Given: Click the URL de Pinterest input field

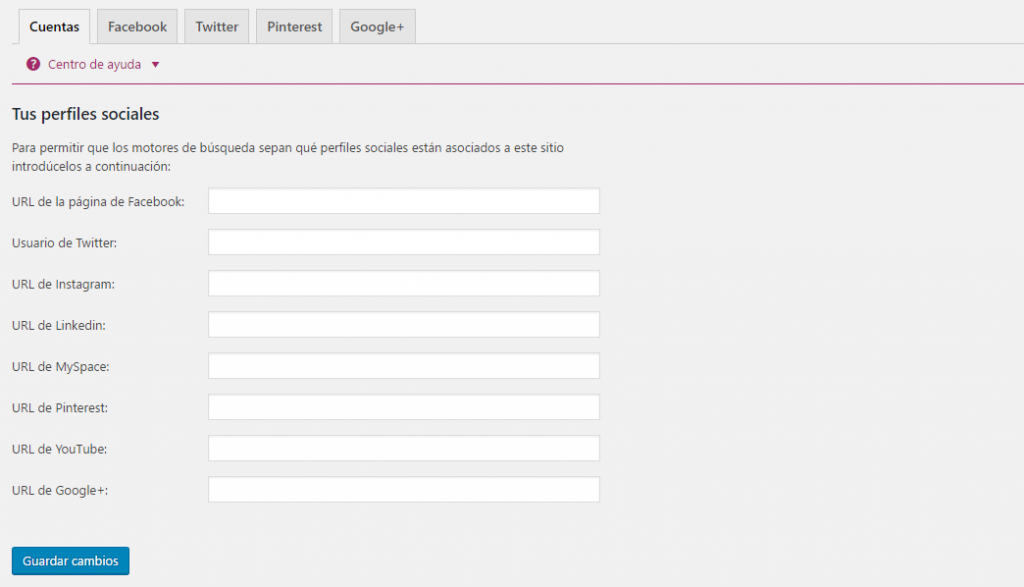Looking at the screenshot, I should click(x=403, y=407).
